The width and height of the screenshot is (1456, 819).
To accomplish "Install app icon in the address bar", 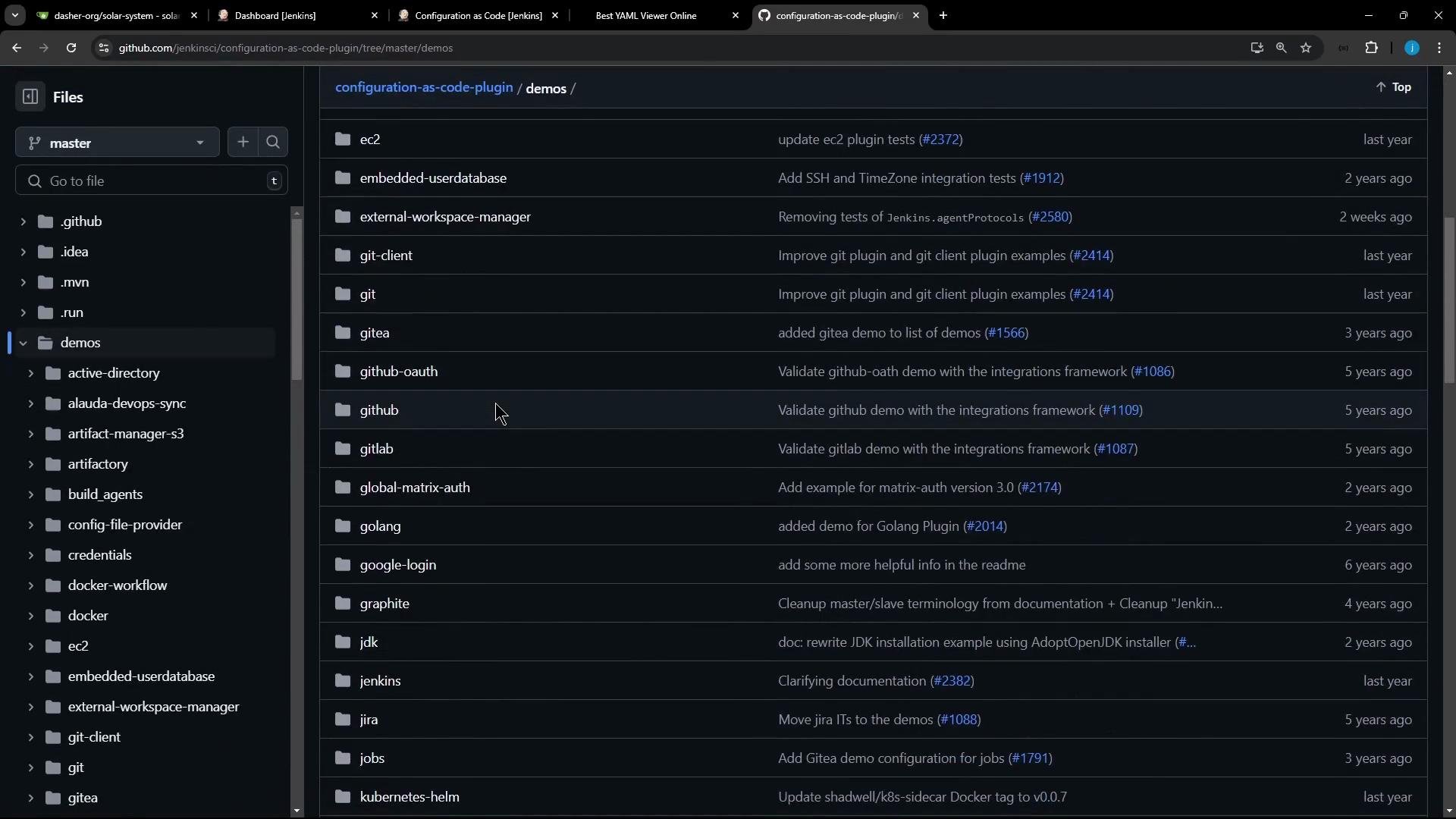I will point(1257,48).
